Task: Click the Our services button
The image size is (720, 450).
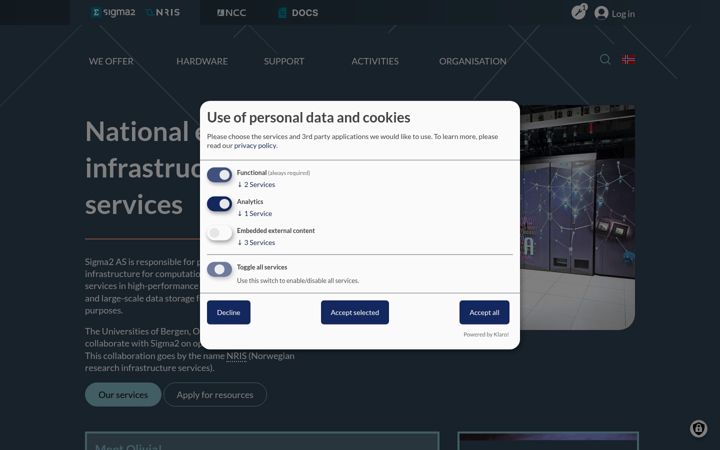Action: click(x=123, y=394)
